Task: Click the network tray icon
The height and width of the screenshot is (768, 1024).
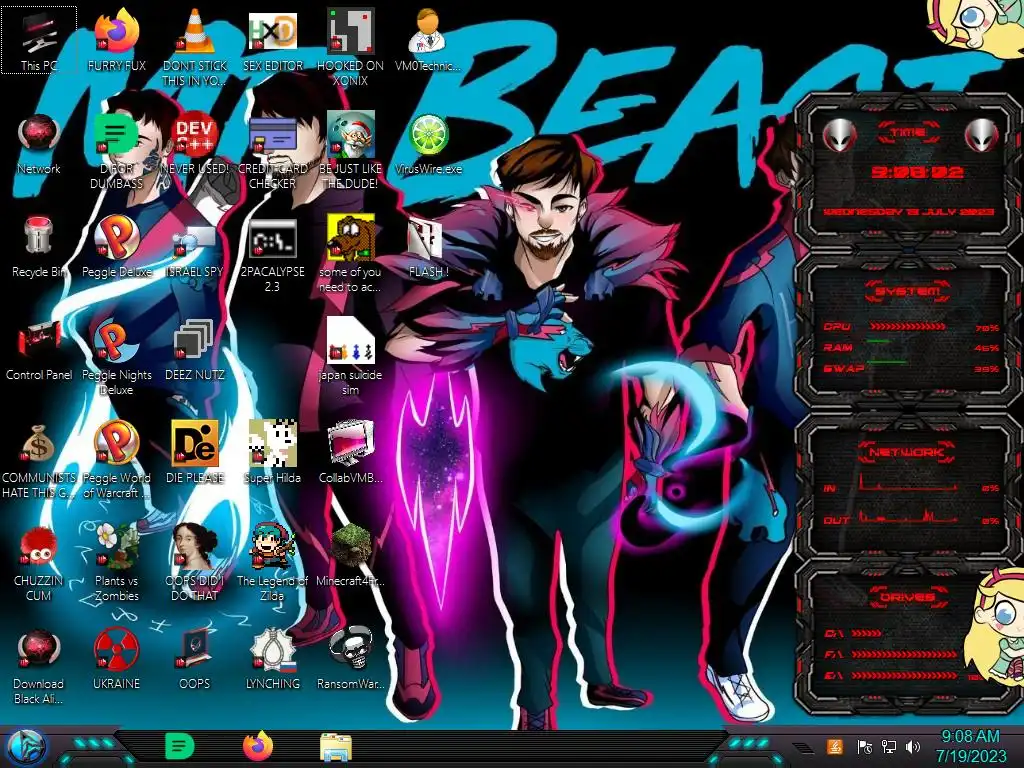Action: click(x=889, y=746)
